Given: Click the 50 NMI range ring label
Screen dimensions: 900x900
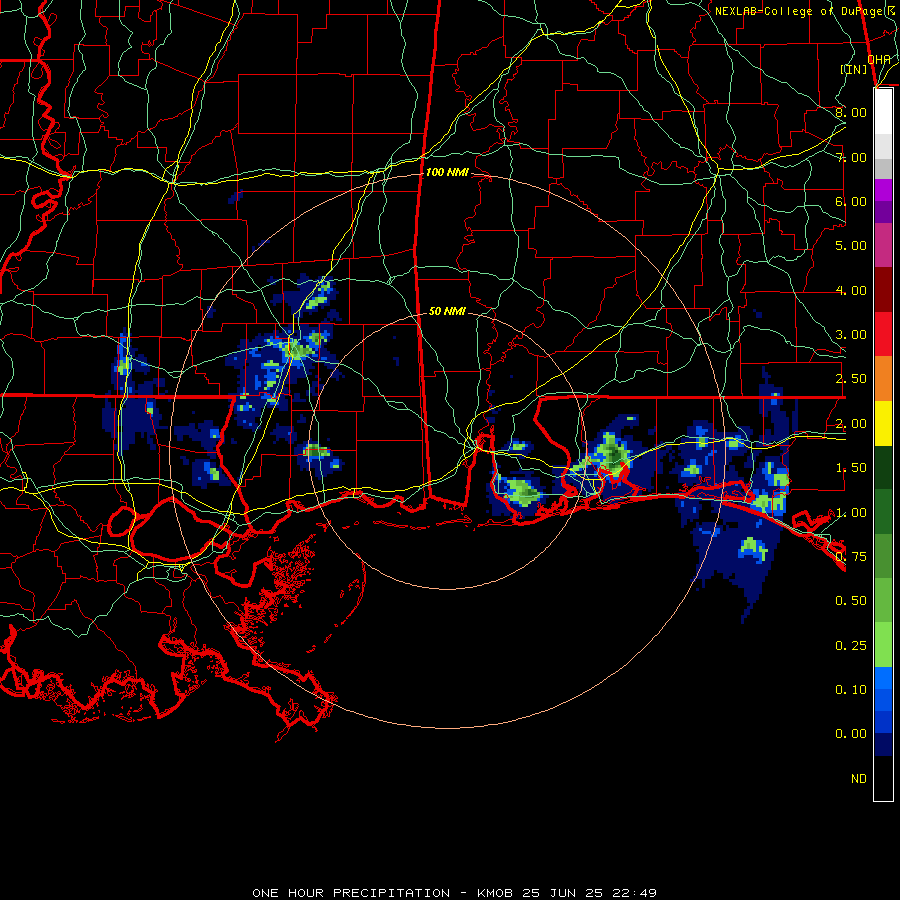Looking at the screenshot, I should click(x=447, y=311).
